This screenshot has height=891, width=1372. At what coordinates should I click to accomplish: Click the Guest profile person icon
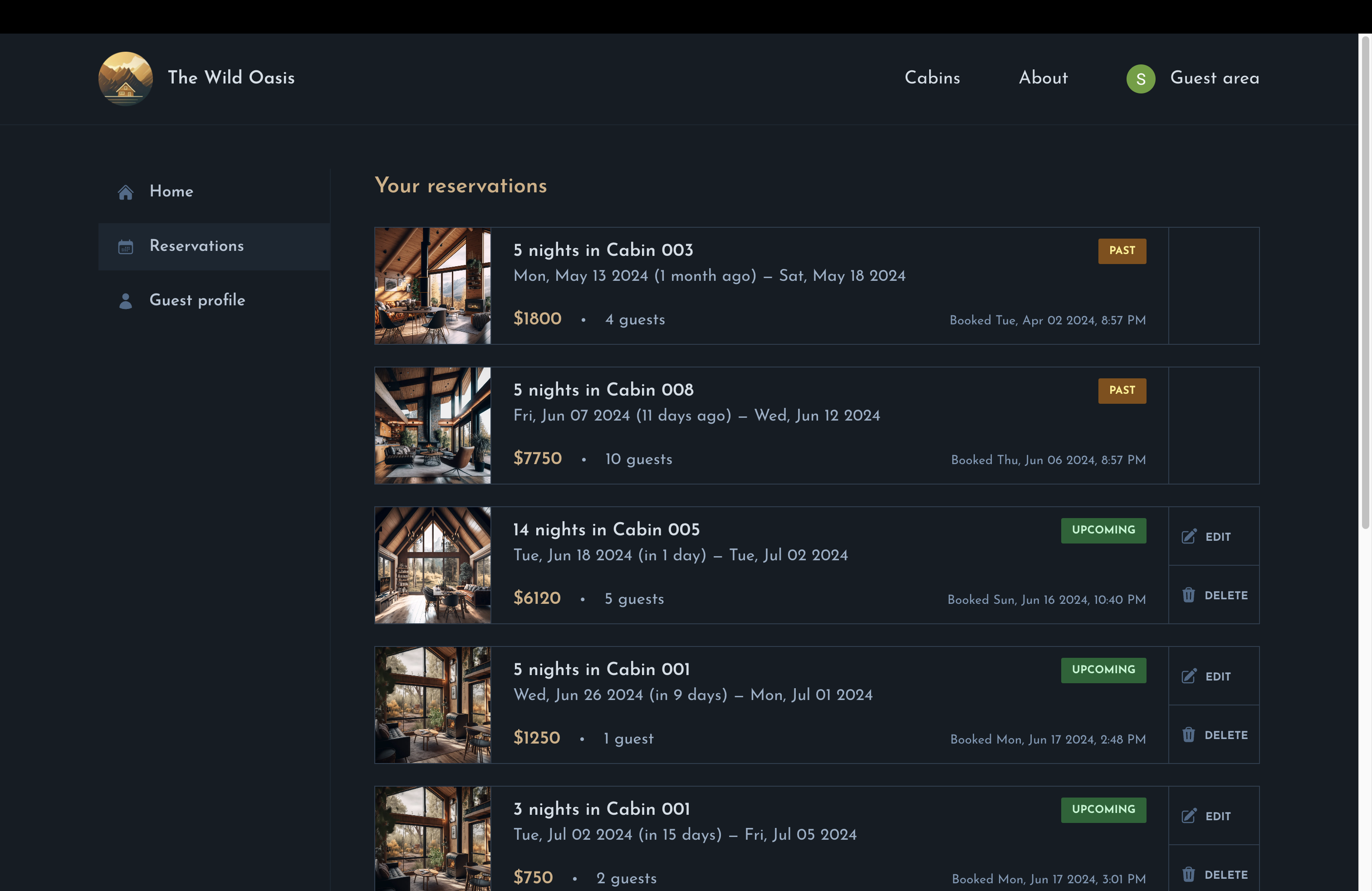click(126, 301)
